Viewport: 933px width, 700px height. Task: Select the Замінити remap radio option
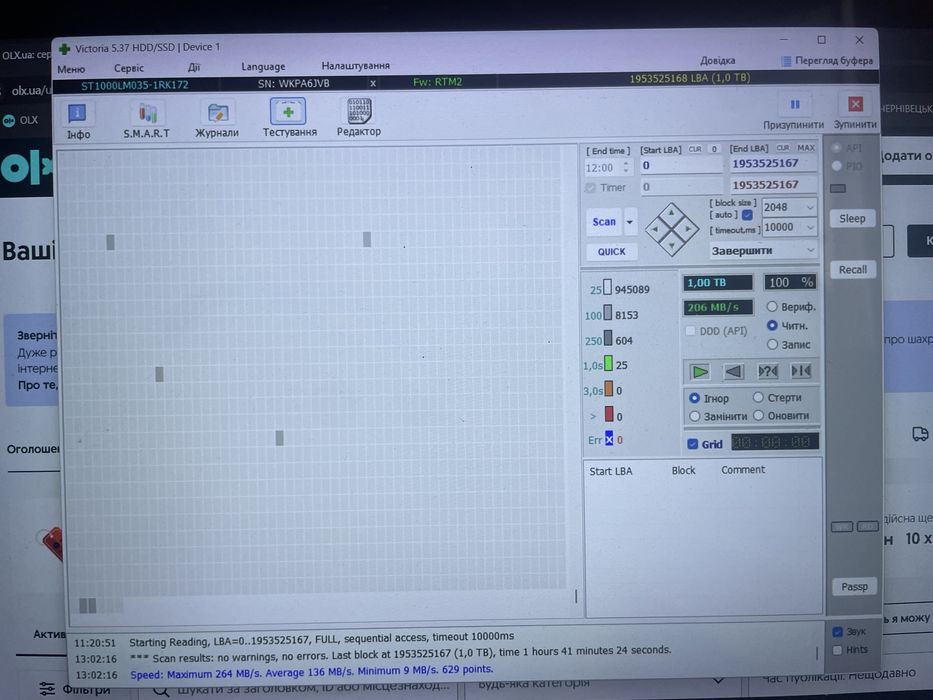[x=694, y=416]
